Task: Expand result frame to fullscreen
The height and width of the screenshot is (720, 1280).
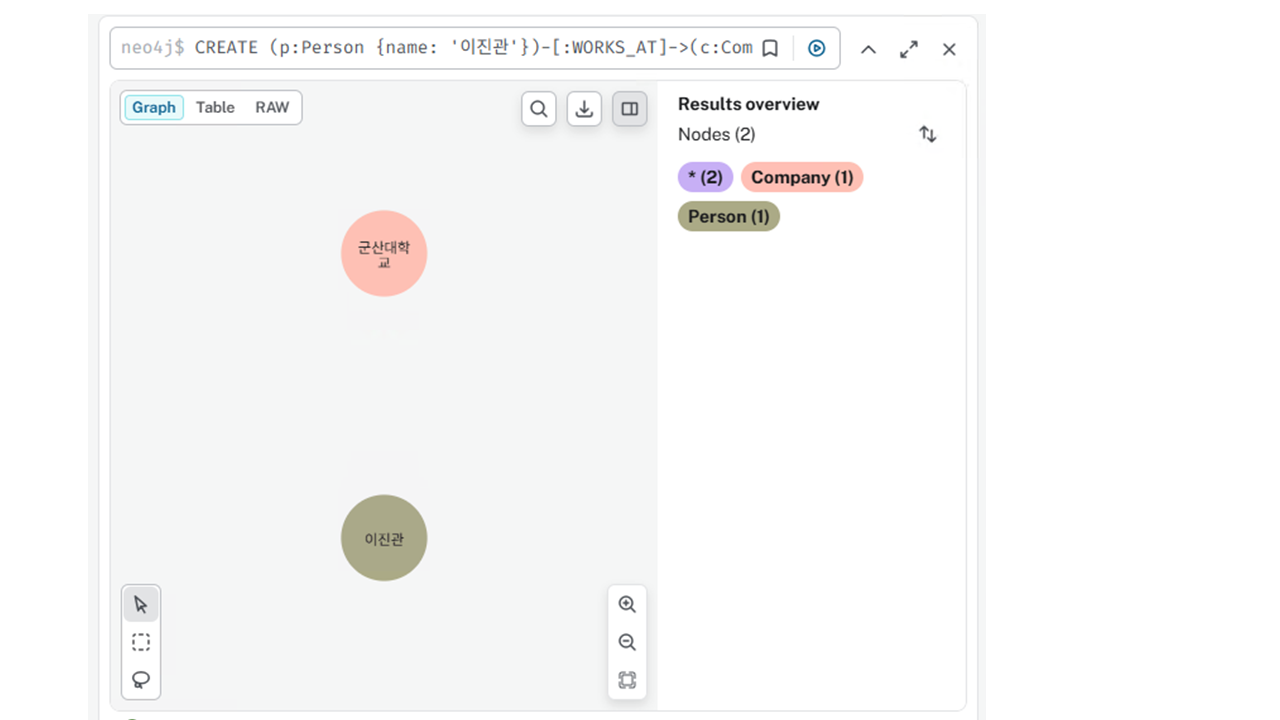Action: (908, 49)
